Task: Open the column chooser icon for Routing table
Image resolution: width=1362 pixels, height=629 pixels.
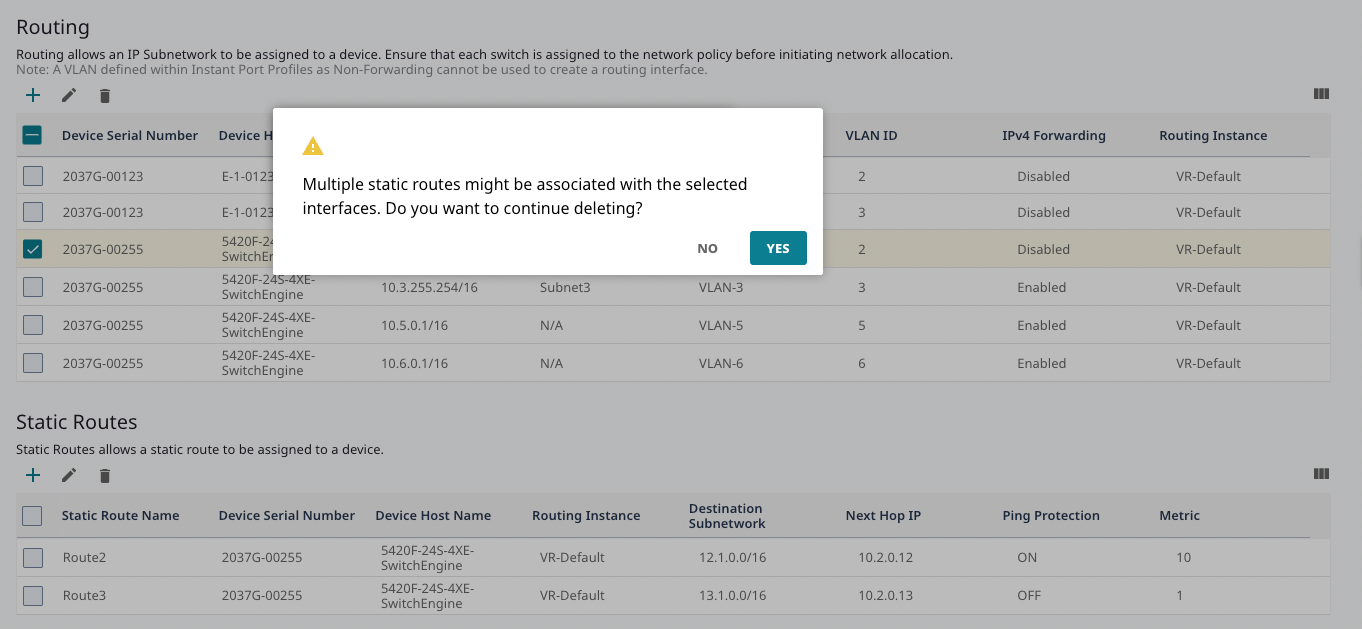Action: [1321, 94]
